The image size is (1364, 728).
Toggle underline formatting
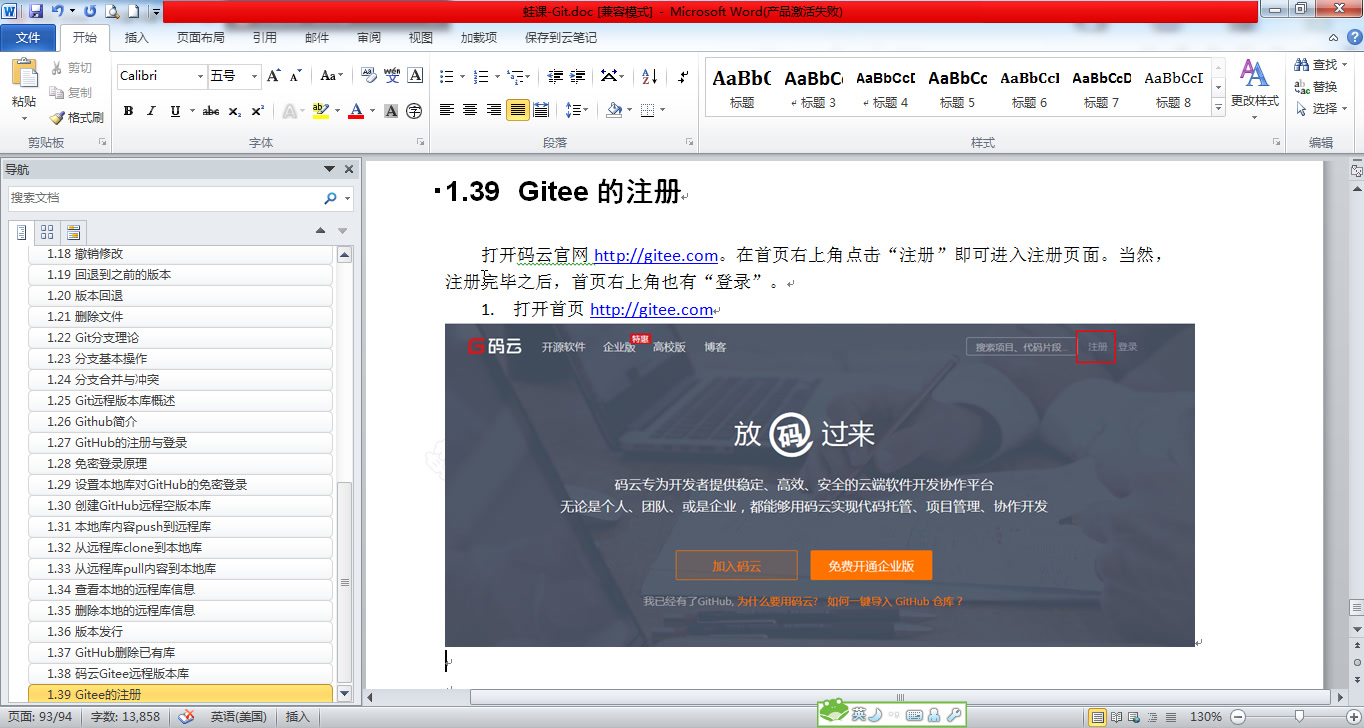pos(175,111)
